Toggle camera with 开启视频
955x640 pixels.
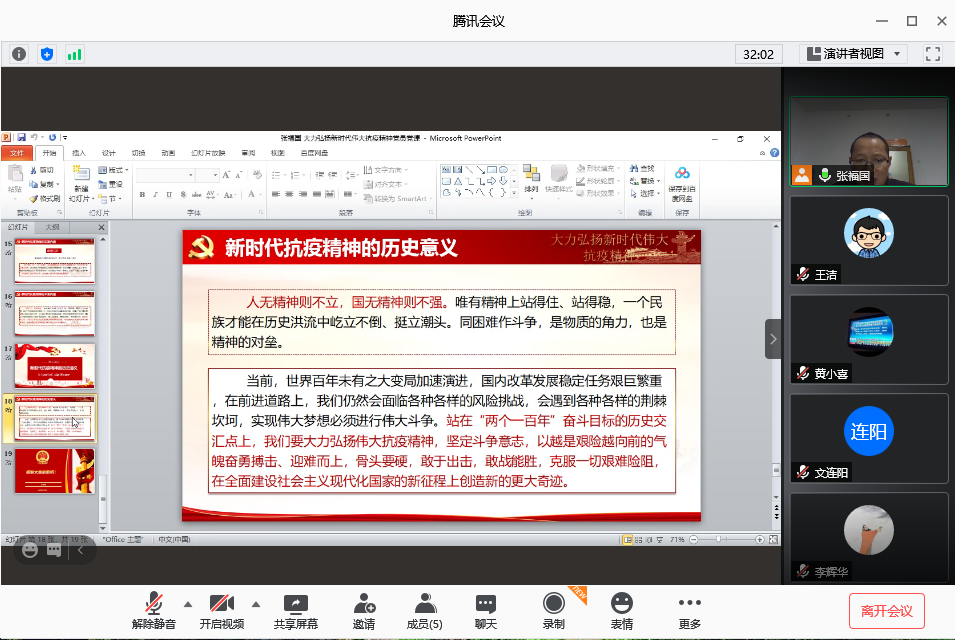[221, 611]
